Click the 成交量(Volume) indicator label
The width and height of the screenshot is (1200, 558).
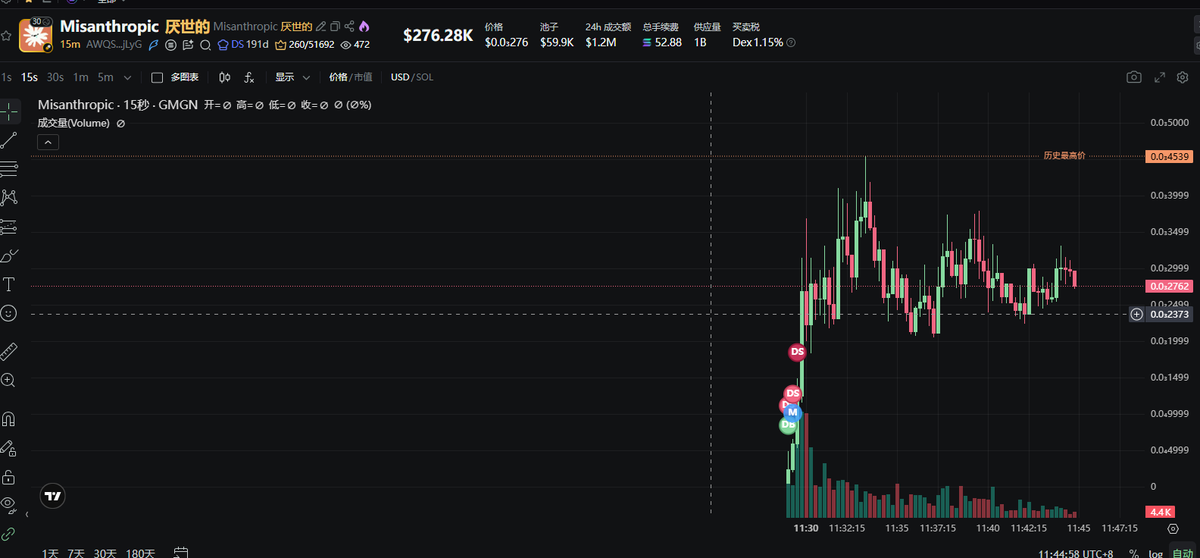74,123
